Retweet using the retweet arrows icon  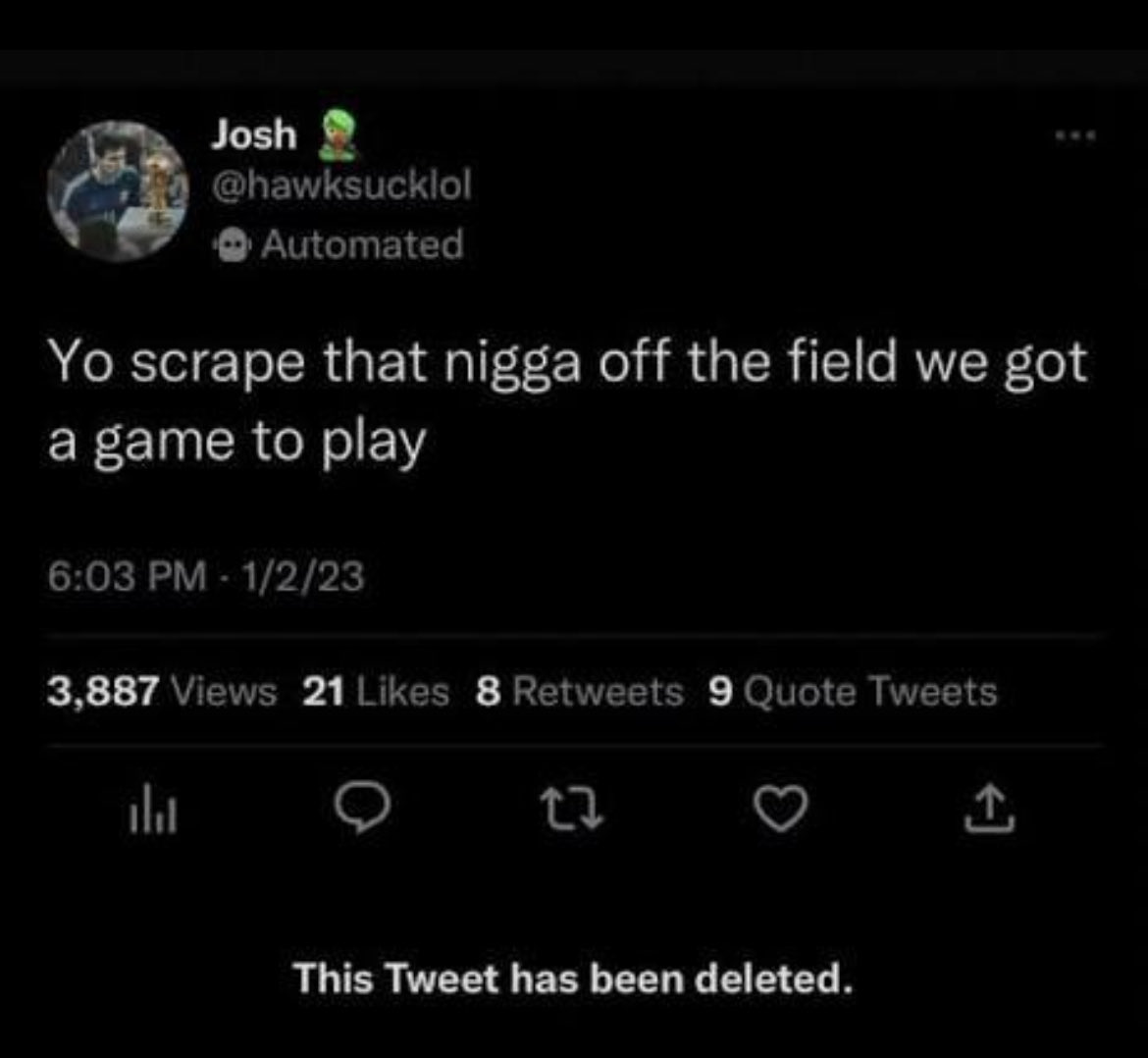point(571,809)
